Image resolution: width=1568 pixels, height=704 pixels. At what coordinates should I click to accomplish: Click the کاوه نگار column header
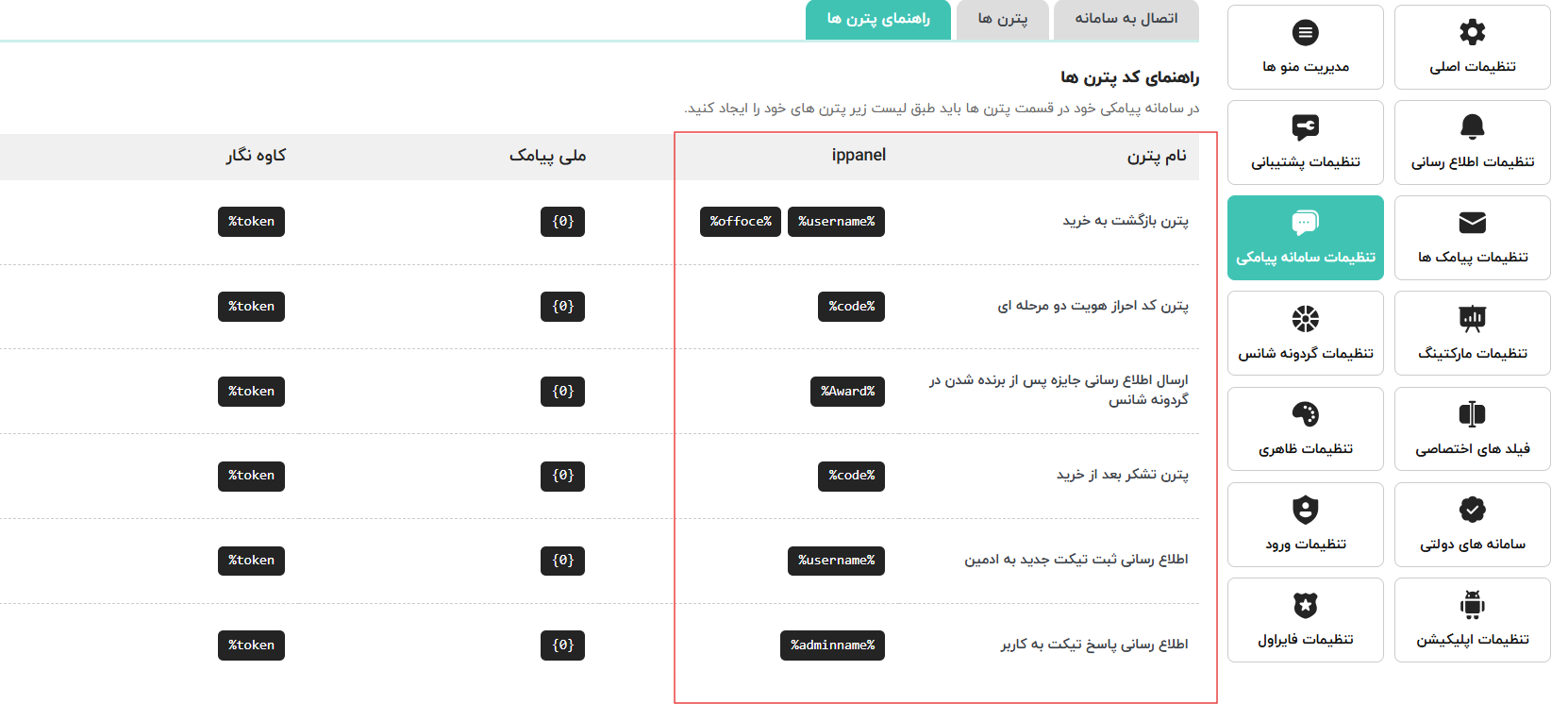coord(256,156)
